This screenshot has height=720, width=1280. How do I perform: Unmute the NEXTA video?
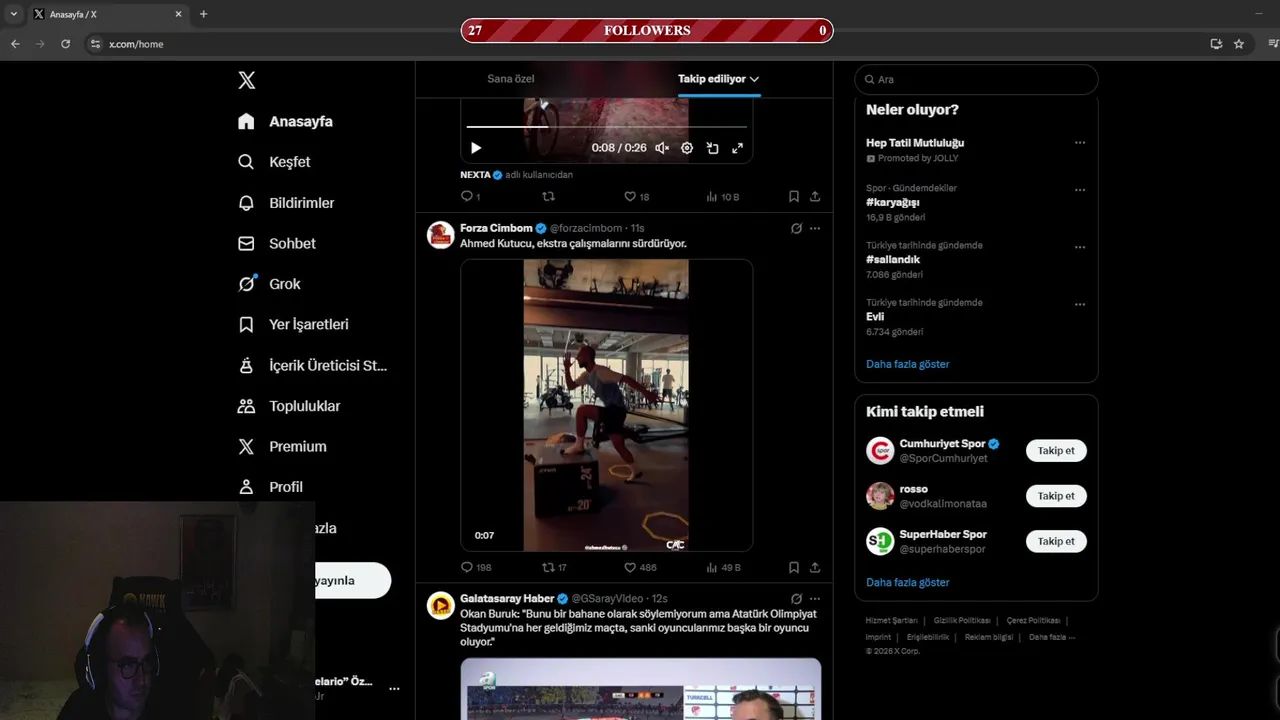pos(661,148)
